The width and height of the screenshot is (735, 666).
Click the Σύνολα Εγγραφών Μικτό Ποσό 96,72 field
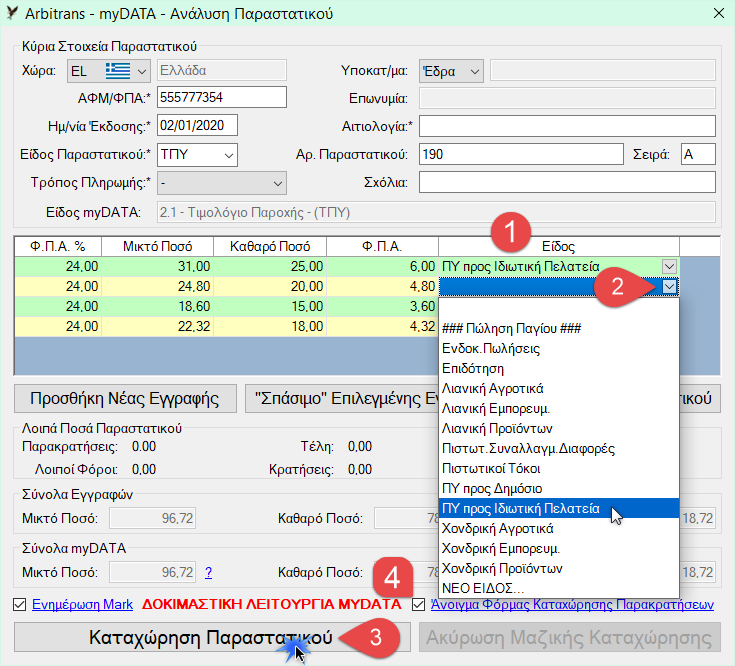point(153,518)
